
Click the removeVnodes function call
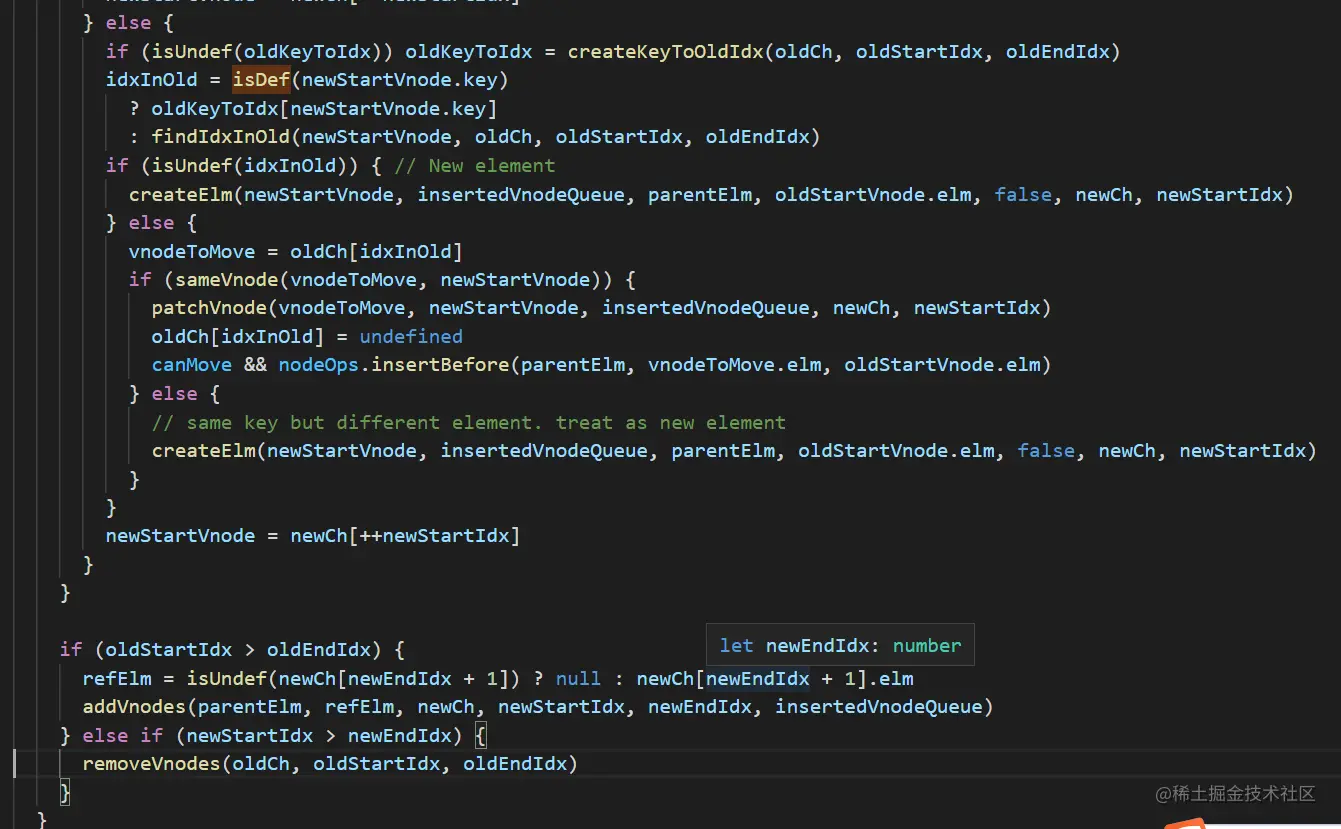[x=152, y=764]
